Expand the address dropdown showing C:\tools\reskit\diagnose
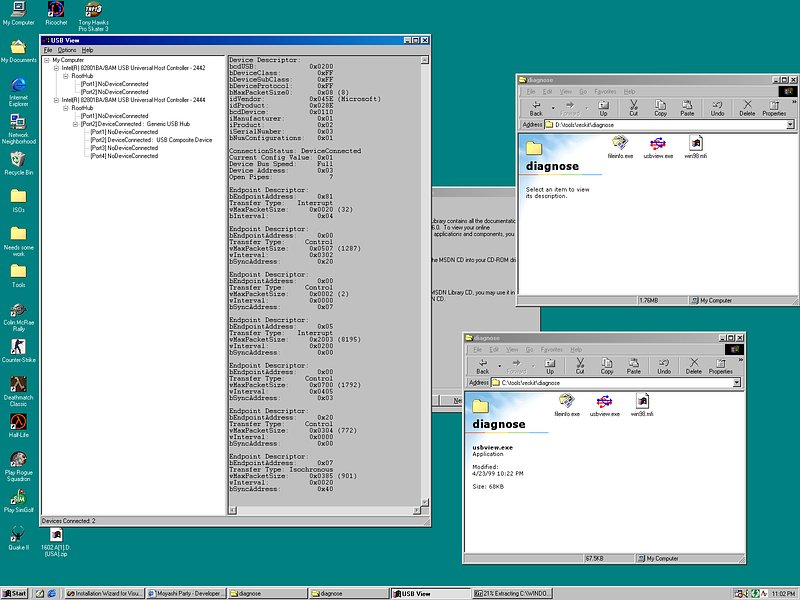Viewport: 800px width, 600px height. [x=735, y=383]
